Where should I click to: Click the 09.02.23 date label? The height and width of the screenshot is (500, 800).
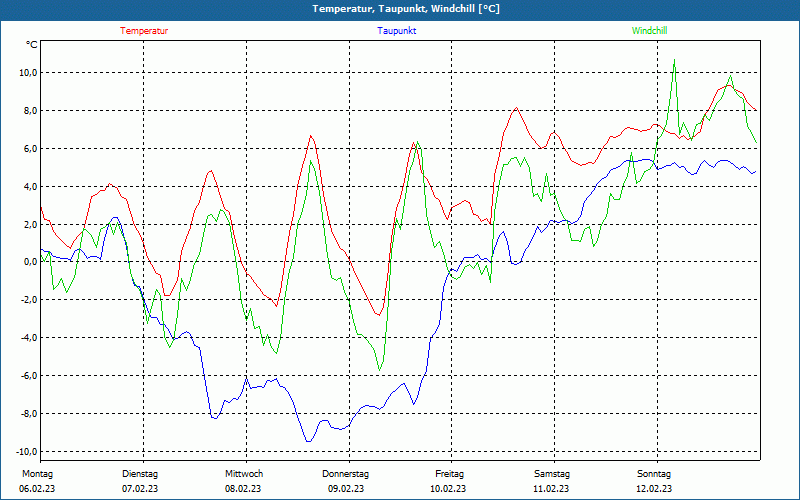pyautogui.click(x=346, y=489)
